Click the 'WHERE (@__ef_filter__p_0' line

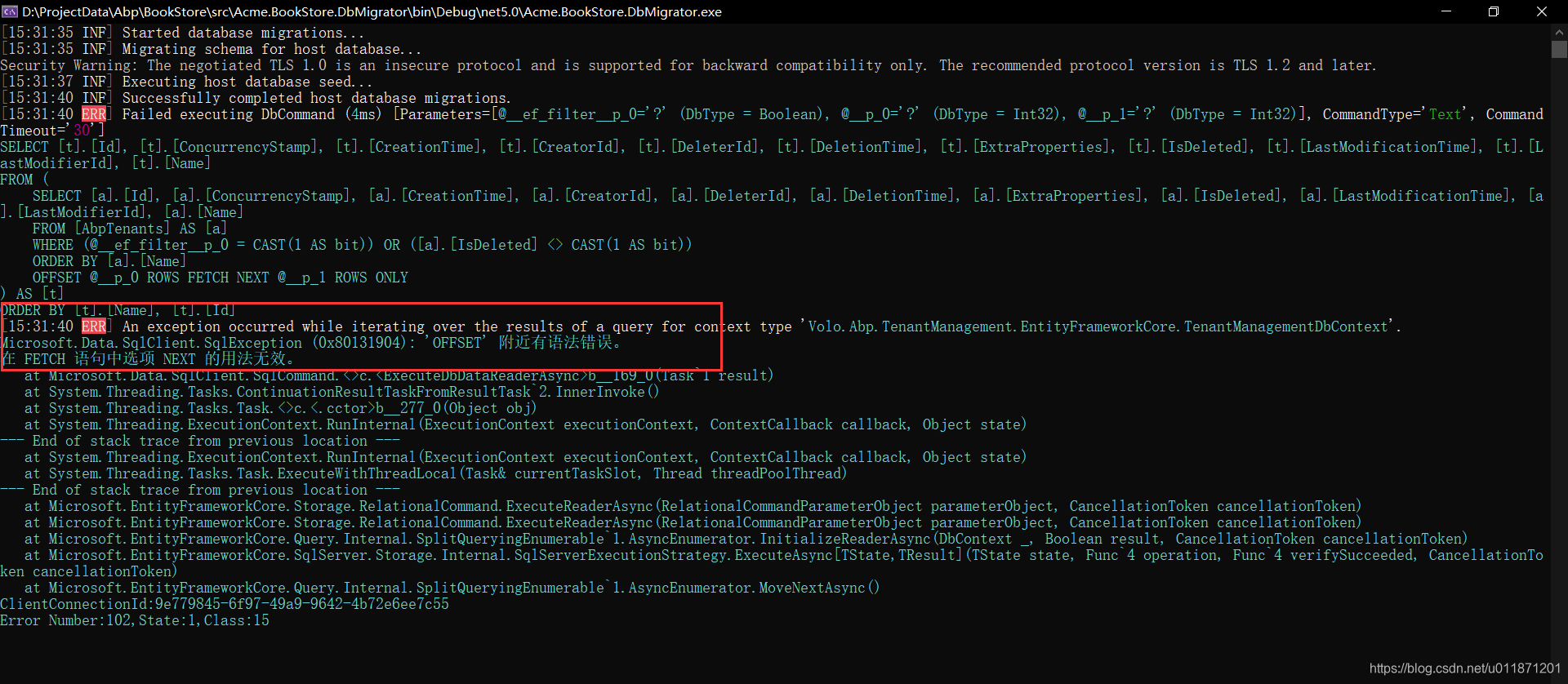362,245
